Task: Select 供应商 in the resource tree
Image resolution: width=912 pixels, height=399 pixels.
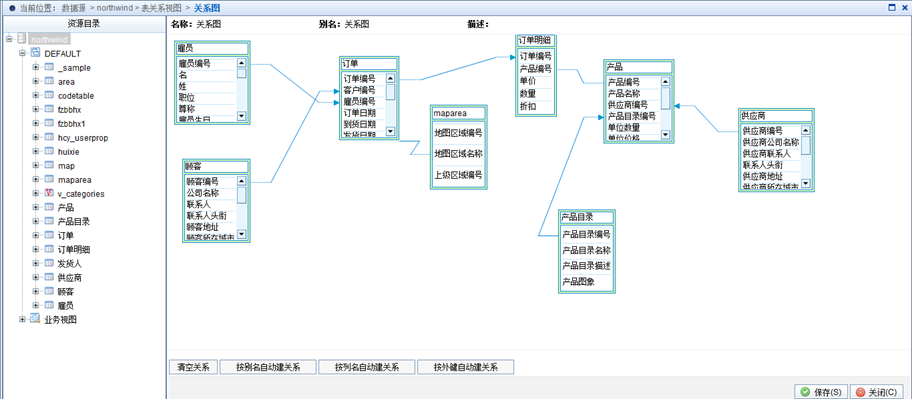Action: coord(70,277)
